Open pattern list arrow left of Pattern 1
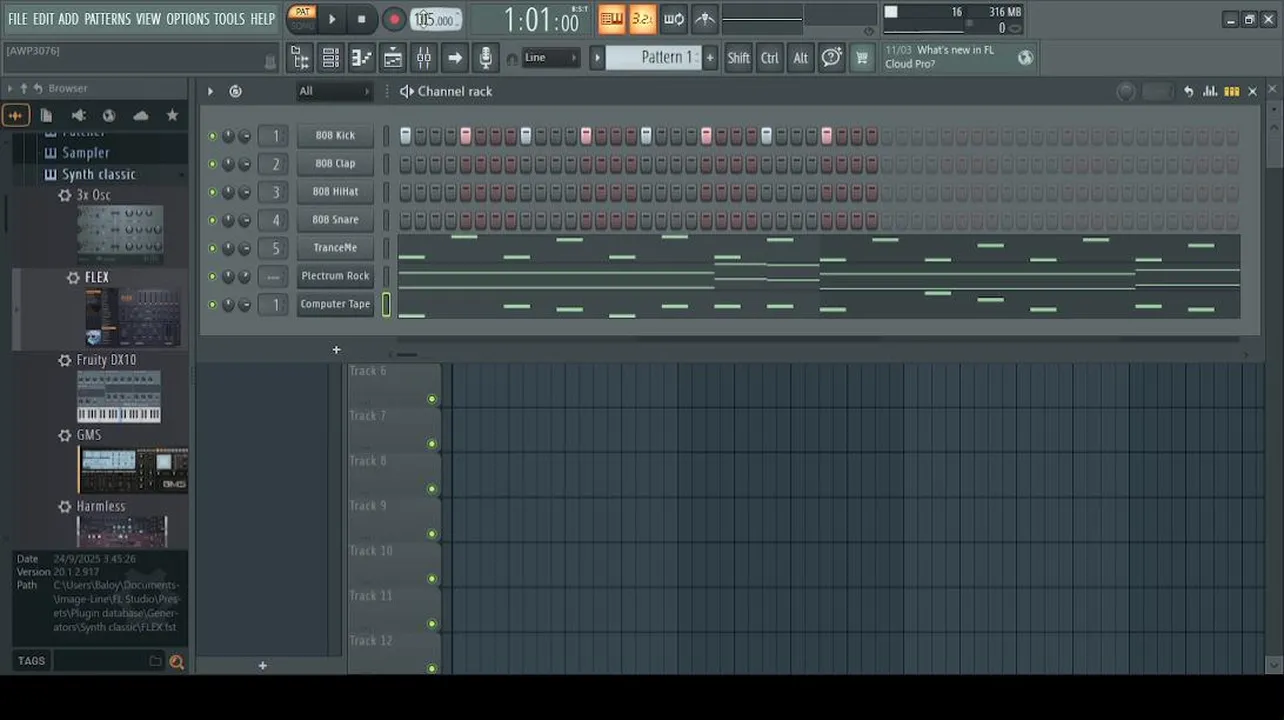Image resolution: width=1284 pixels, height=720 pixels. 597,58
